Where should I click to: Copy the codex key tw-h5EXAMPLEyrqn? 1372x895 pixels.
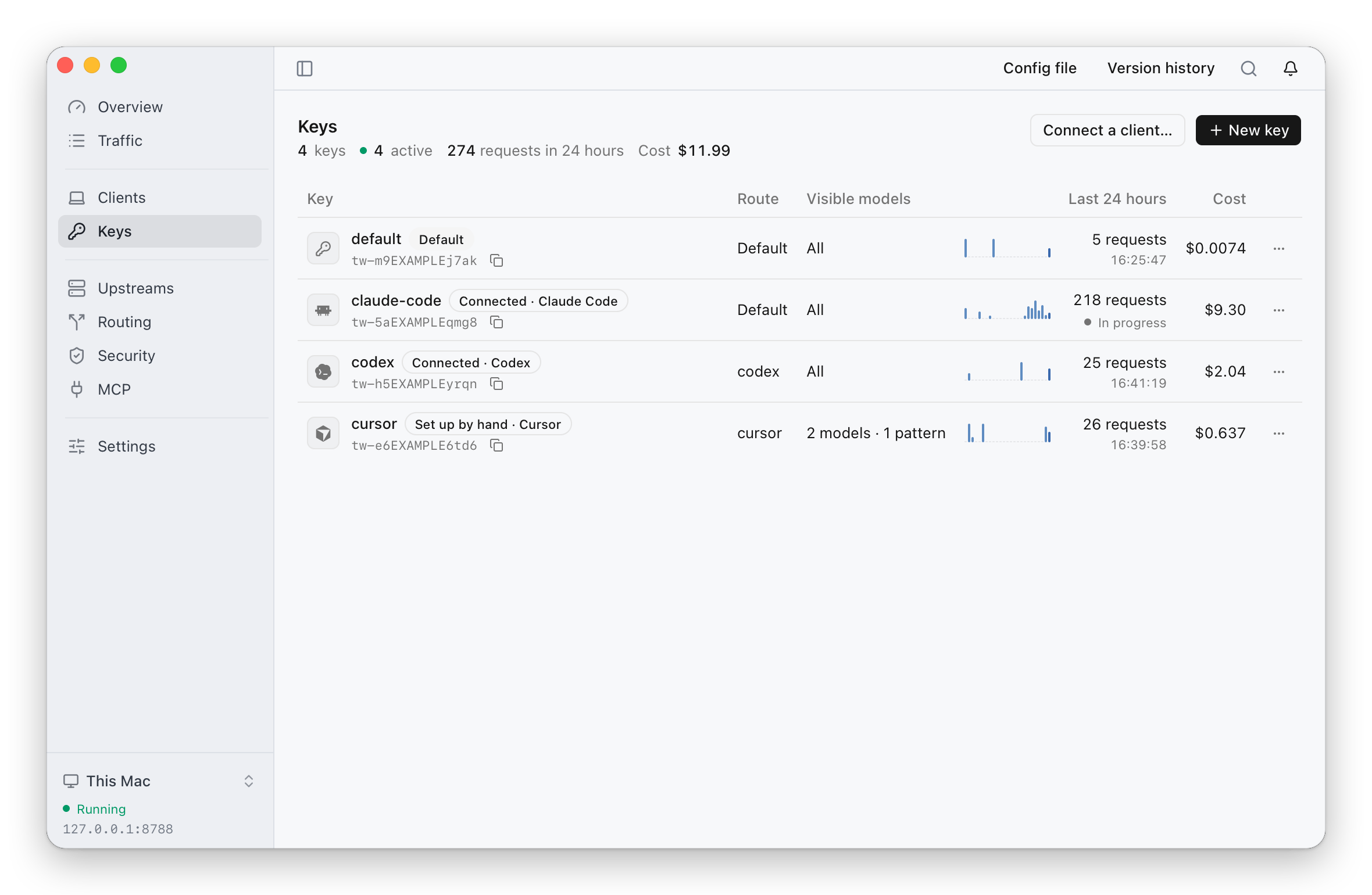click(496, 384)
